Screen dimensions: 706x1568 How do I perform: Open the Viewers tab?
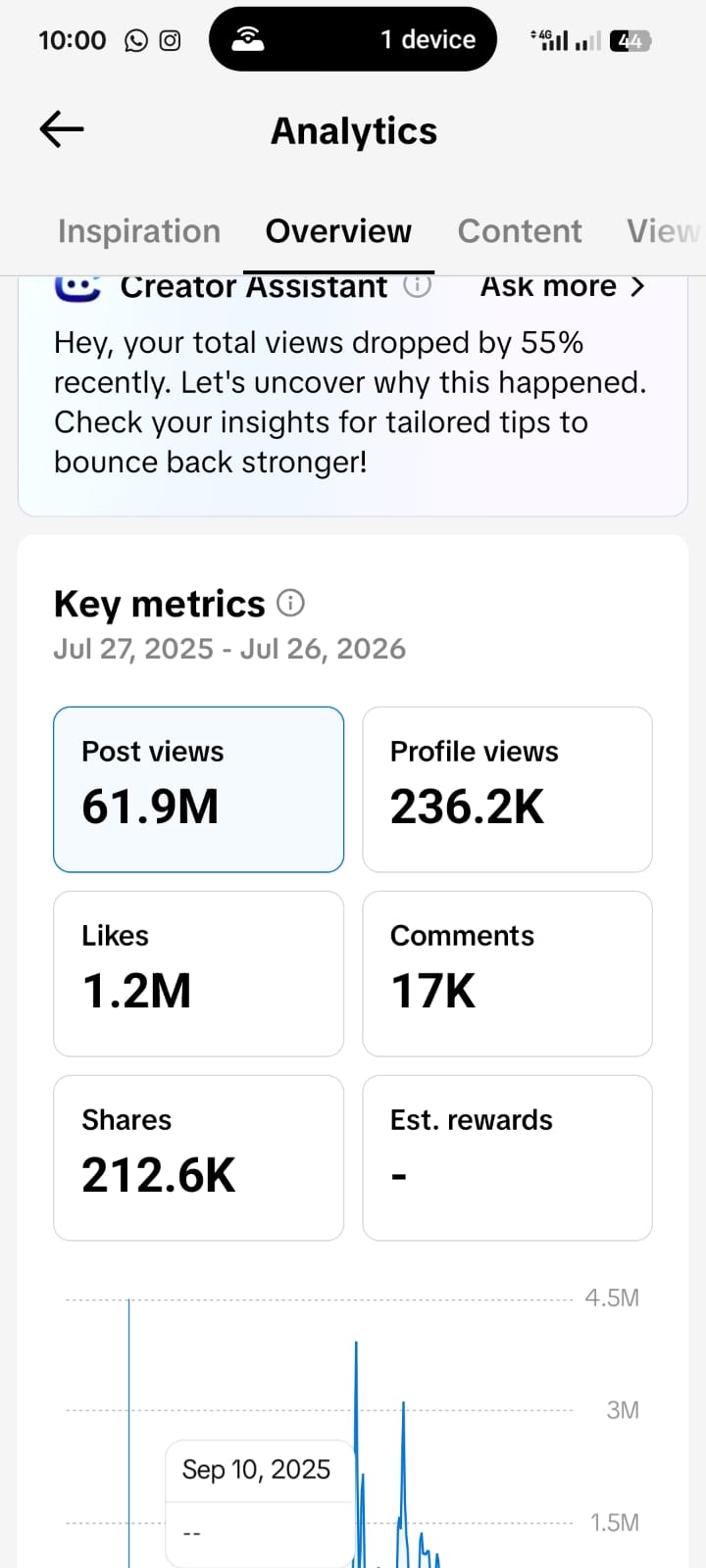coord(665,231)
